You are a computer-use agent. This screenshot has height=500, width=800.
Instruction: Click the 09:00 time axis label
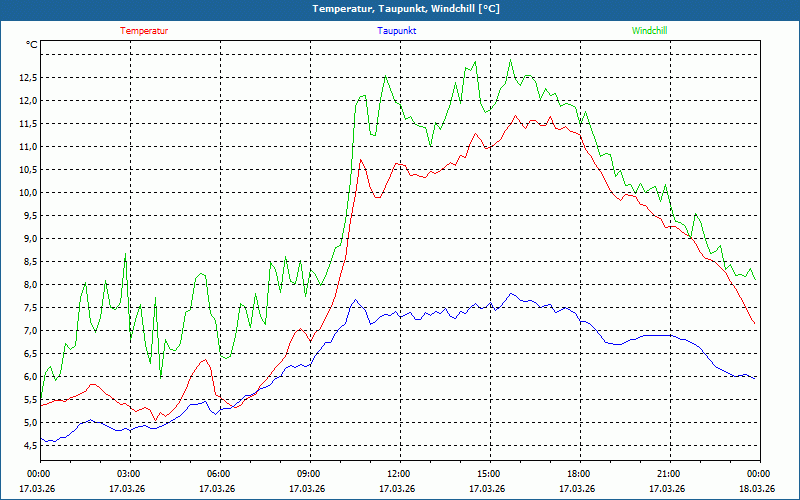tap(308, 474)
